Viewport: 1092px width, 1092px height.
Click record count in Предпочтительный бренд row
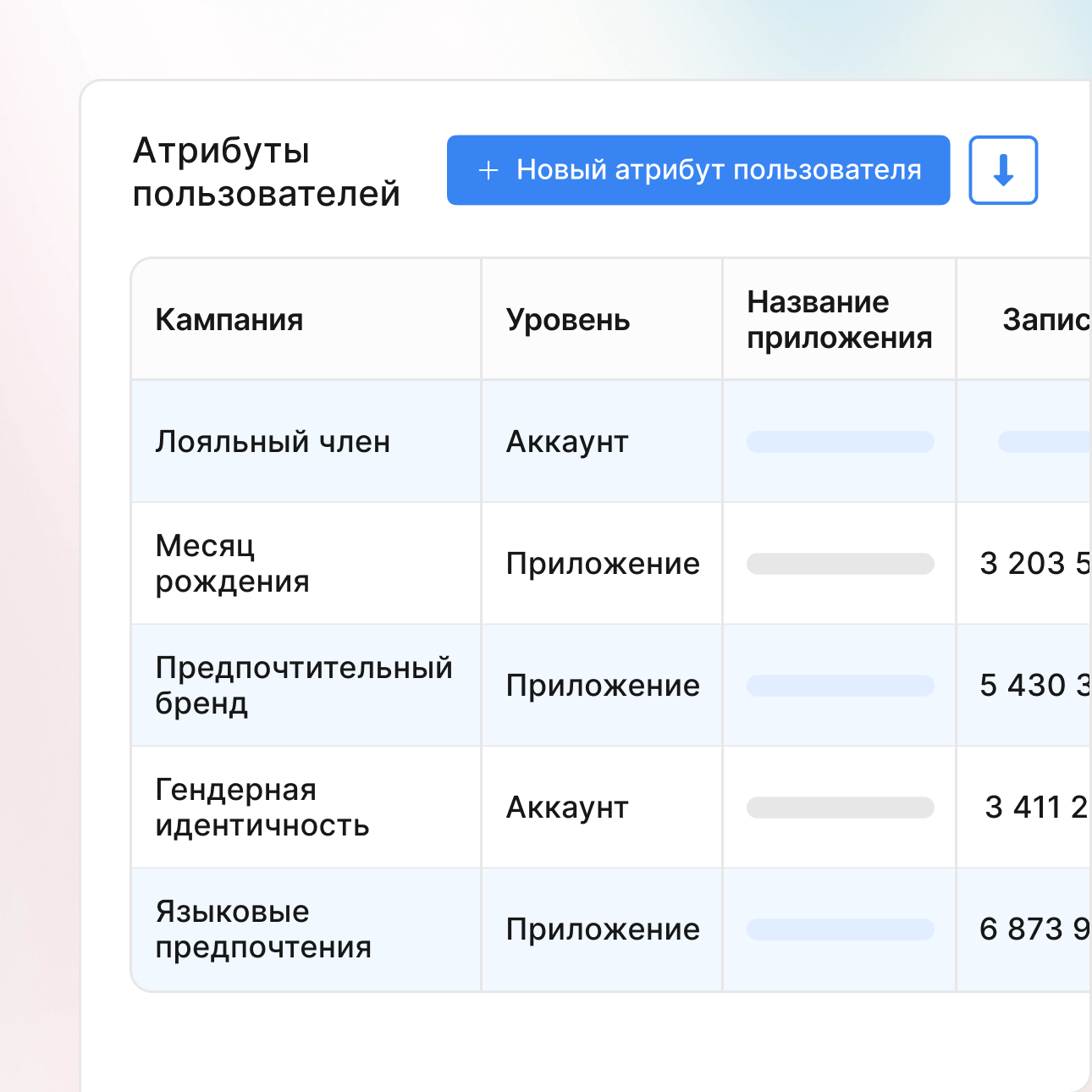(x=1034, y=686)
